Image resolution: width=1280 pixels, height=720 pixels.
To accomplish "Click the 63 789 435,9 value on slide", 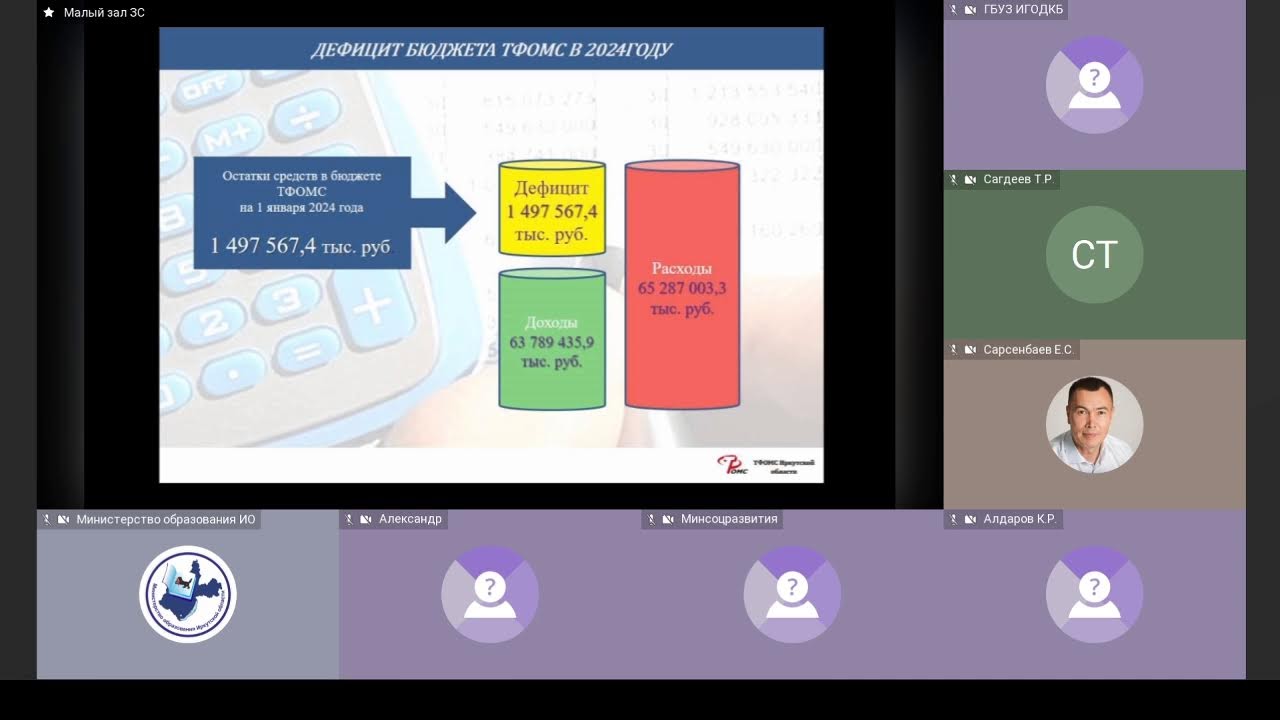I will coord(552,342).
